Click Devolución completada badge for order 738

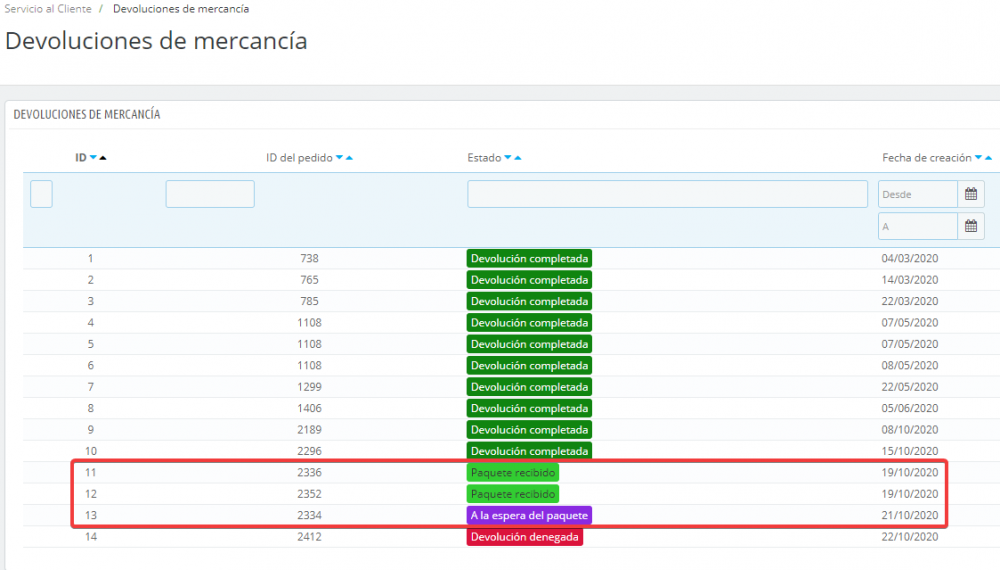click(x=529, y=258)
